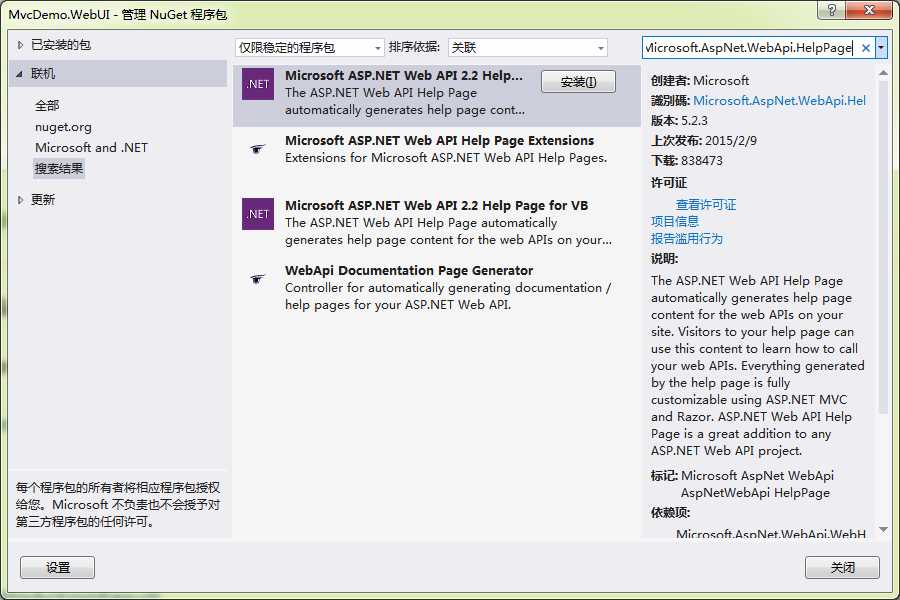Screen dimensions: 900x600
Task: Click the icon of Web API Help Page Extensions
Action: coord(257,149)
